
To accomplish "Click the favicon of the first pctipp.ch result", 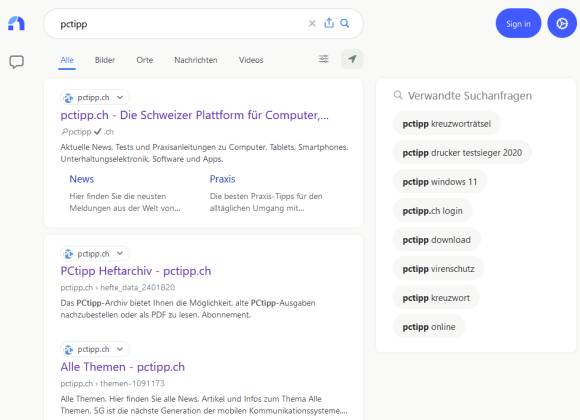I will tap(68, 98).
